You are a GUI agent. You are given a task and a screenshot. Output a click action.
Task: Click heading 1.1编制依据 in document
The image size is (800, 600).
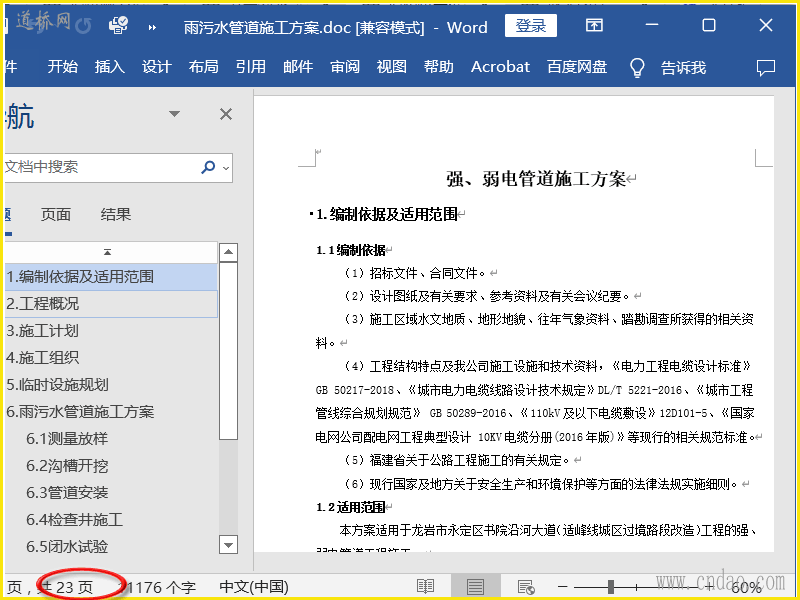click(351, 250)
